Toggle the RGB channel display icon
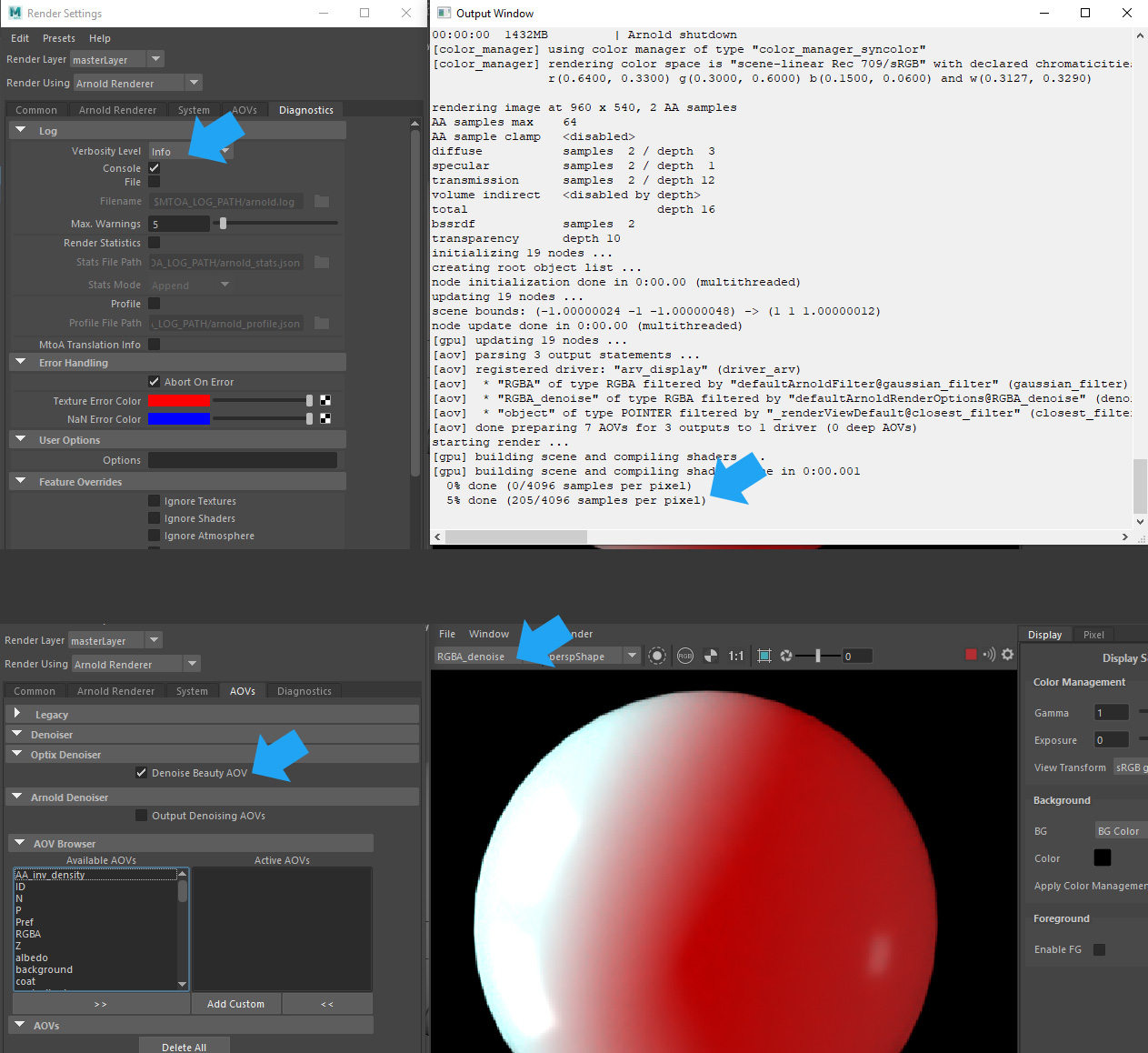The width and height of the screenshot is (1148, 1053). (x=685, y=656)
